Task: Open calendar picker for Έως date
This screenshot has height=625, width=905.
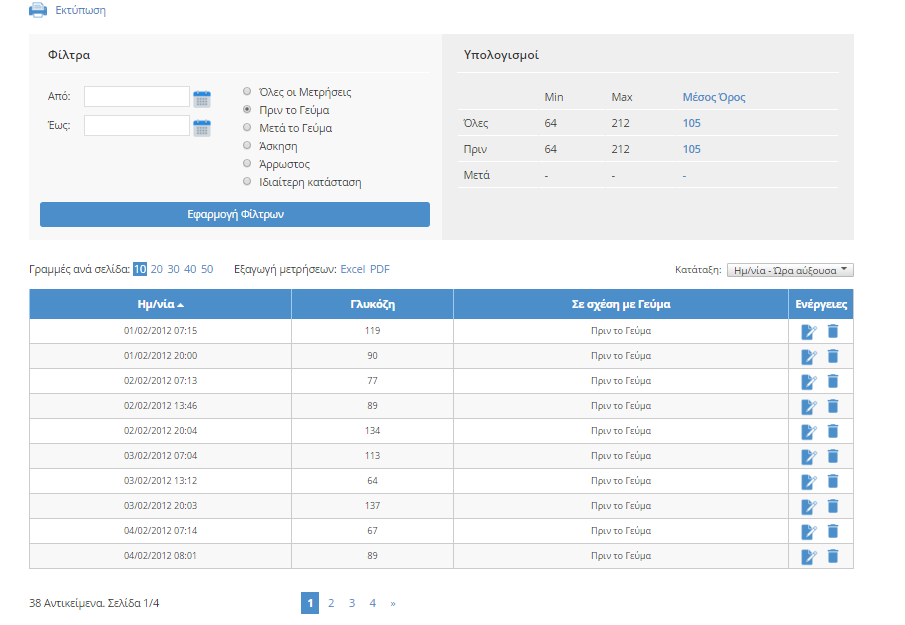Action: (x=202, y=127)
